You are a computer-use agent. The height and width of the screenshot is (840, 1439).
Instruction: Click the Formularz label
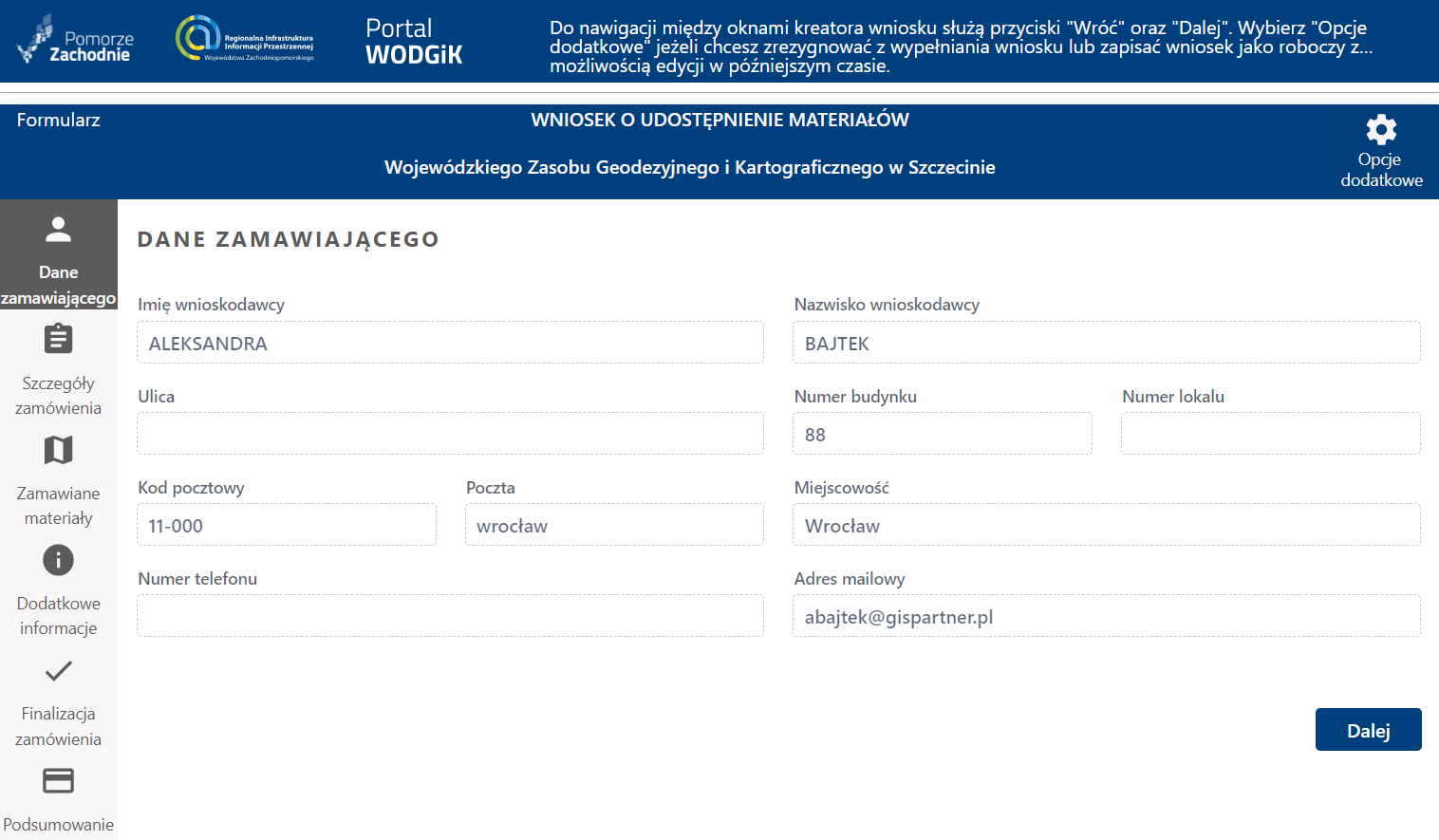click(x=58, y=120)
